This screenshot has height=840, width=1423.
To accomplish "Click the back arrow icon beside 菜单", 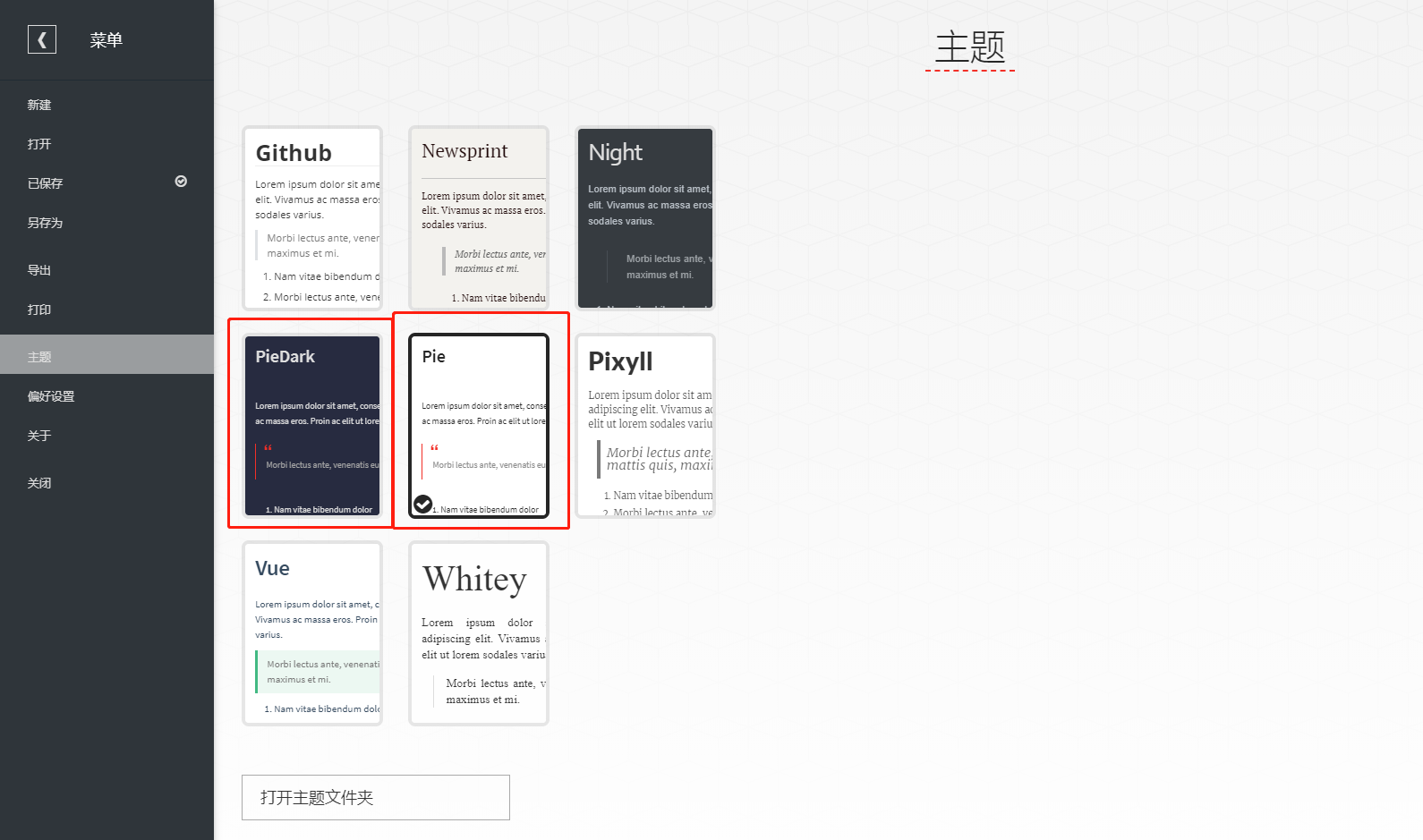I will [x=42, y=39].
